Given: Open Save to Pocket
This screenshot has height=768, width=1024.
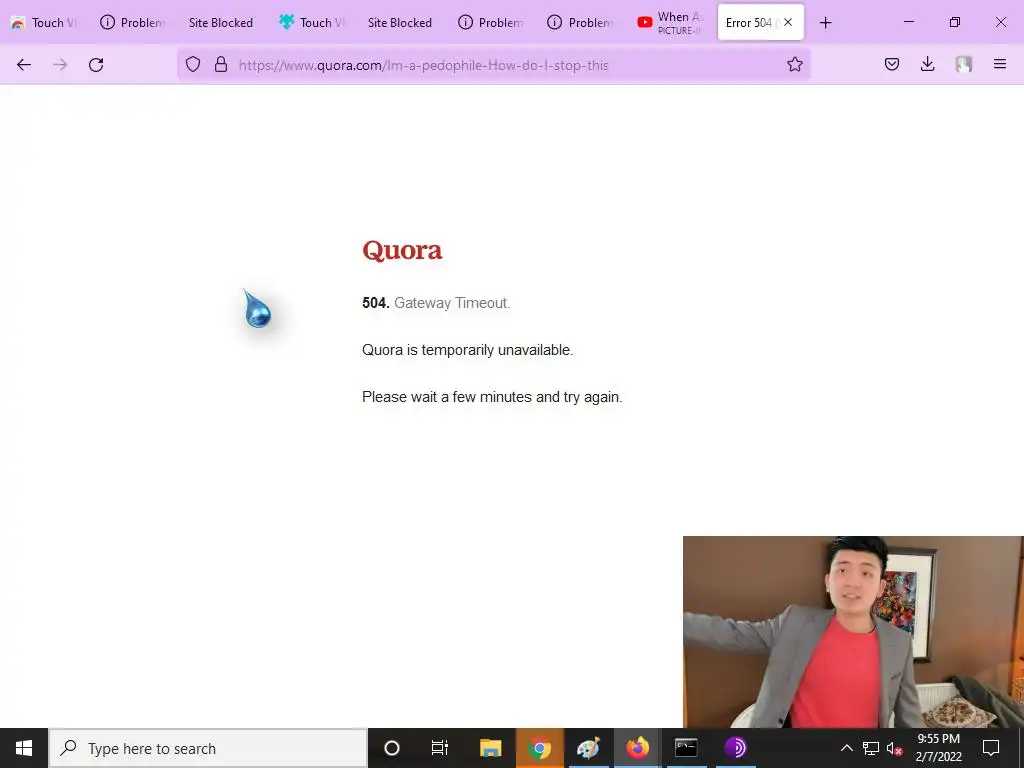Looking at the screenshot, I should pos(891,64).
